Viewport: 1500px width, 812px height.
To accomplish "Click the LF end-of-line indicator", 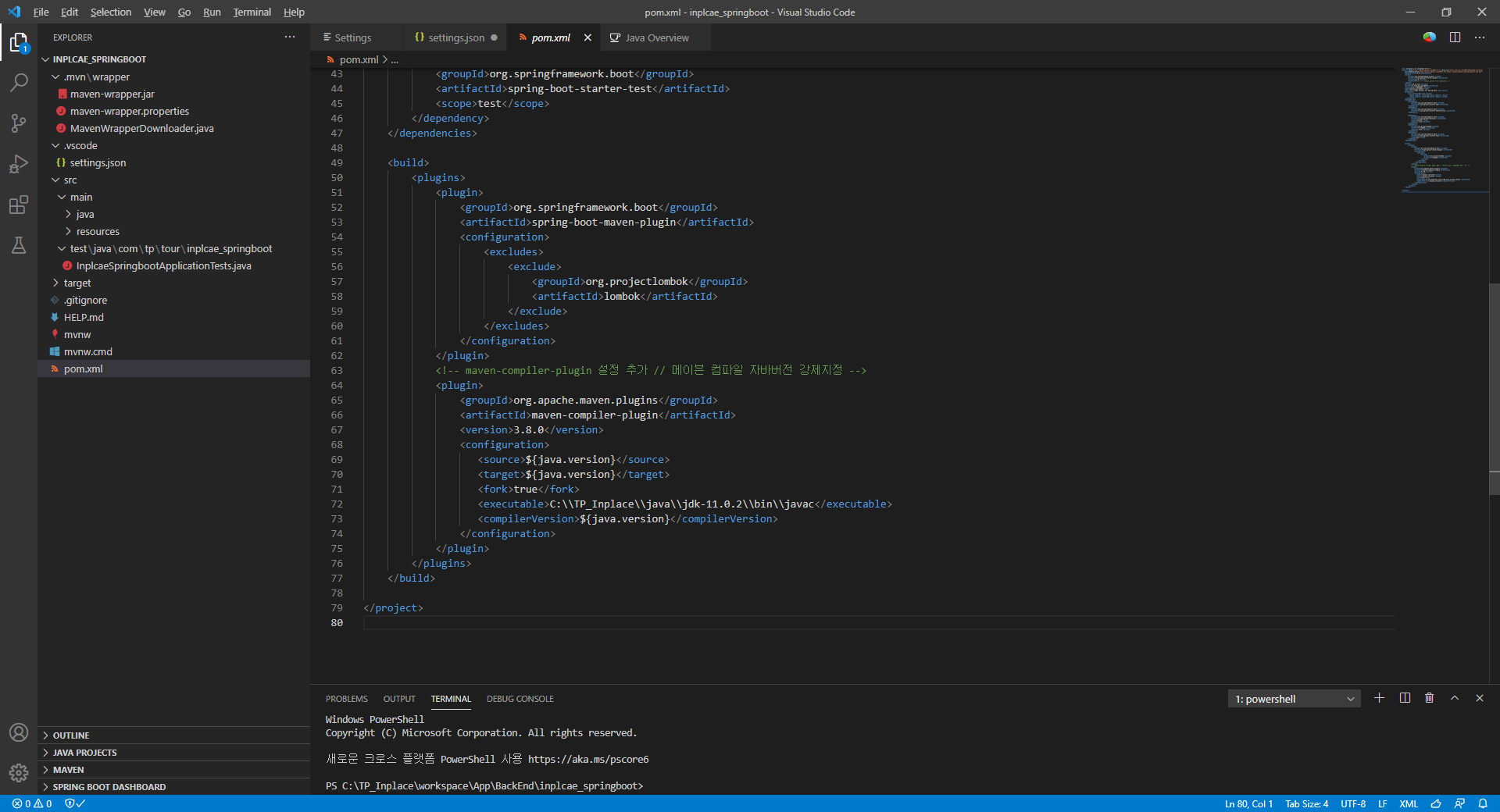I will click(1382, 803).
